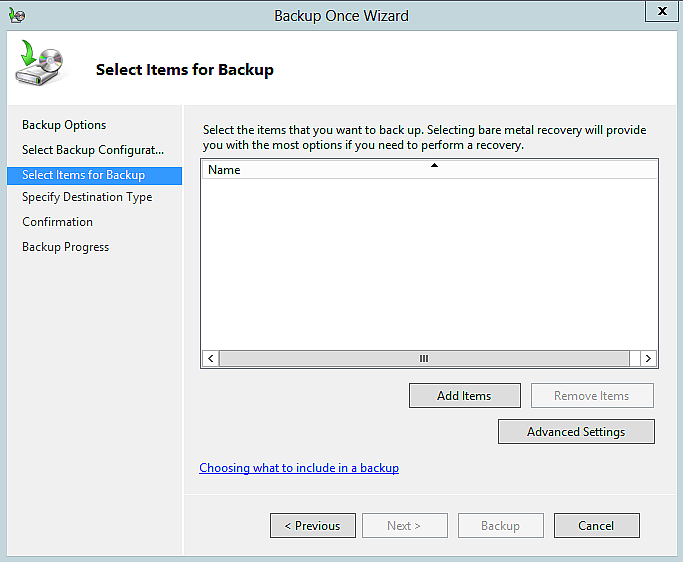Open the Backup Progress step
Image resolution: width=683 pixels, height=562 pixels.
tap(65, 247)
